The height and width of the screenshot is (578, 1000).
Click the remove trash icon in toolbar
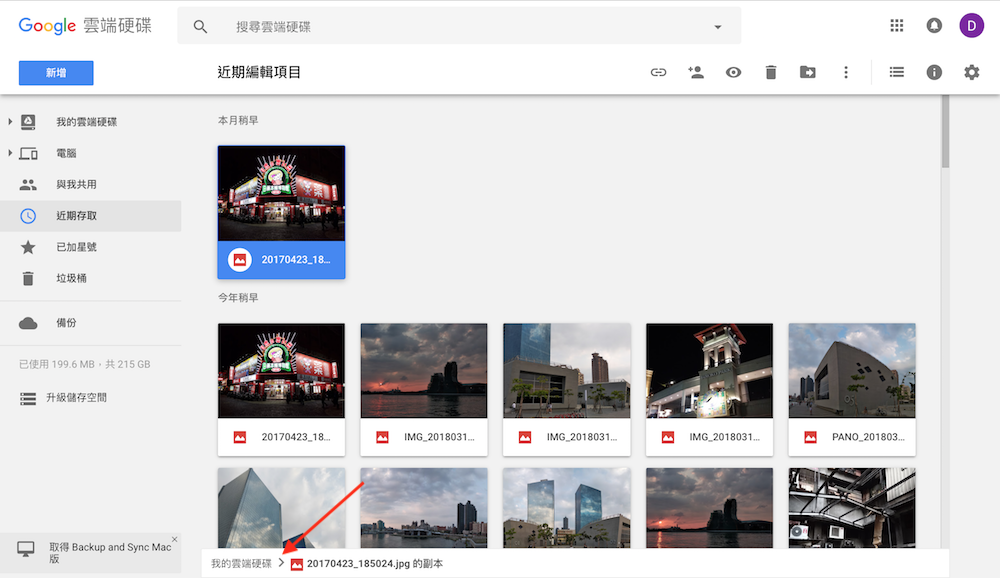coord(770,72)
